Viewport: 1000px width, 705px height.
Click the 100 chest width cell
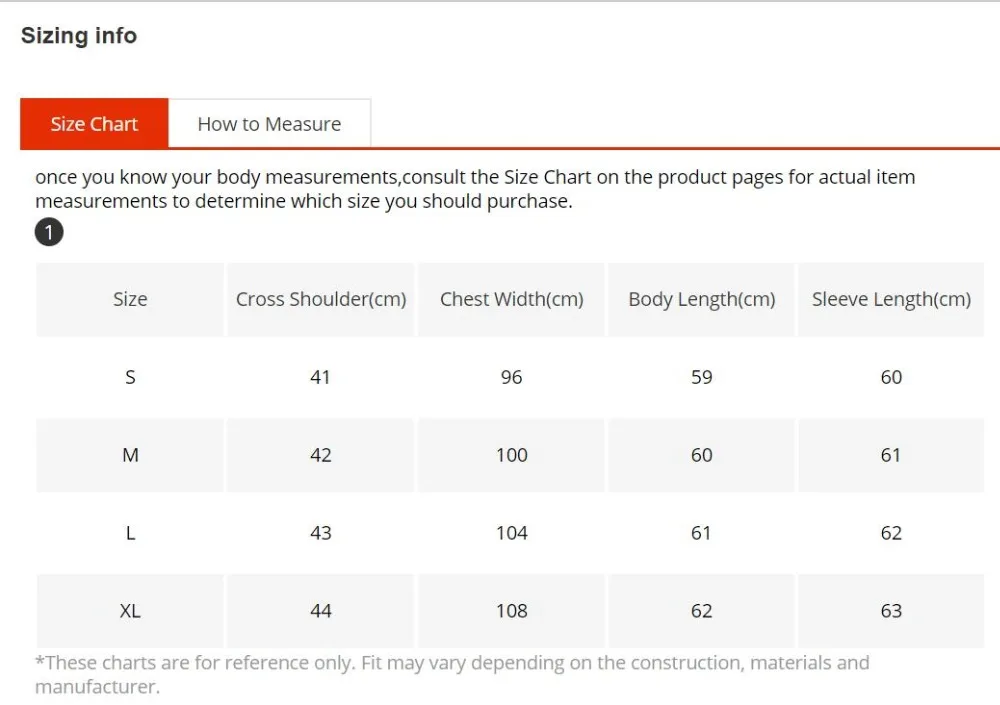(511, 455)
